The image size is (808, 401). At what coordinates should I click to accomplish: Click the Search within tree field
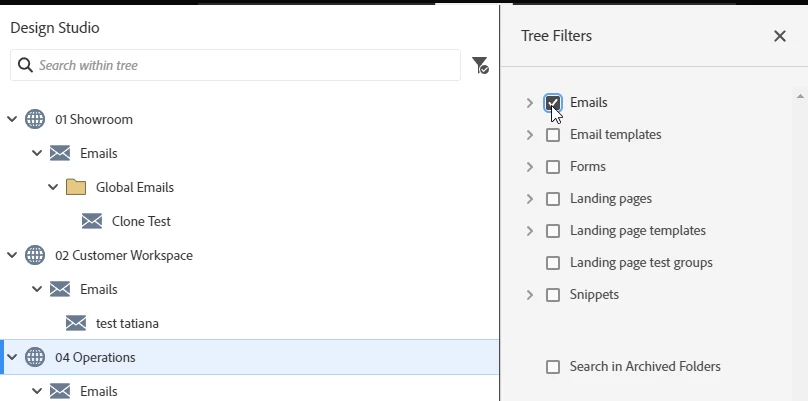click(235, 65)
